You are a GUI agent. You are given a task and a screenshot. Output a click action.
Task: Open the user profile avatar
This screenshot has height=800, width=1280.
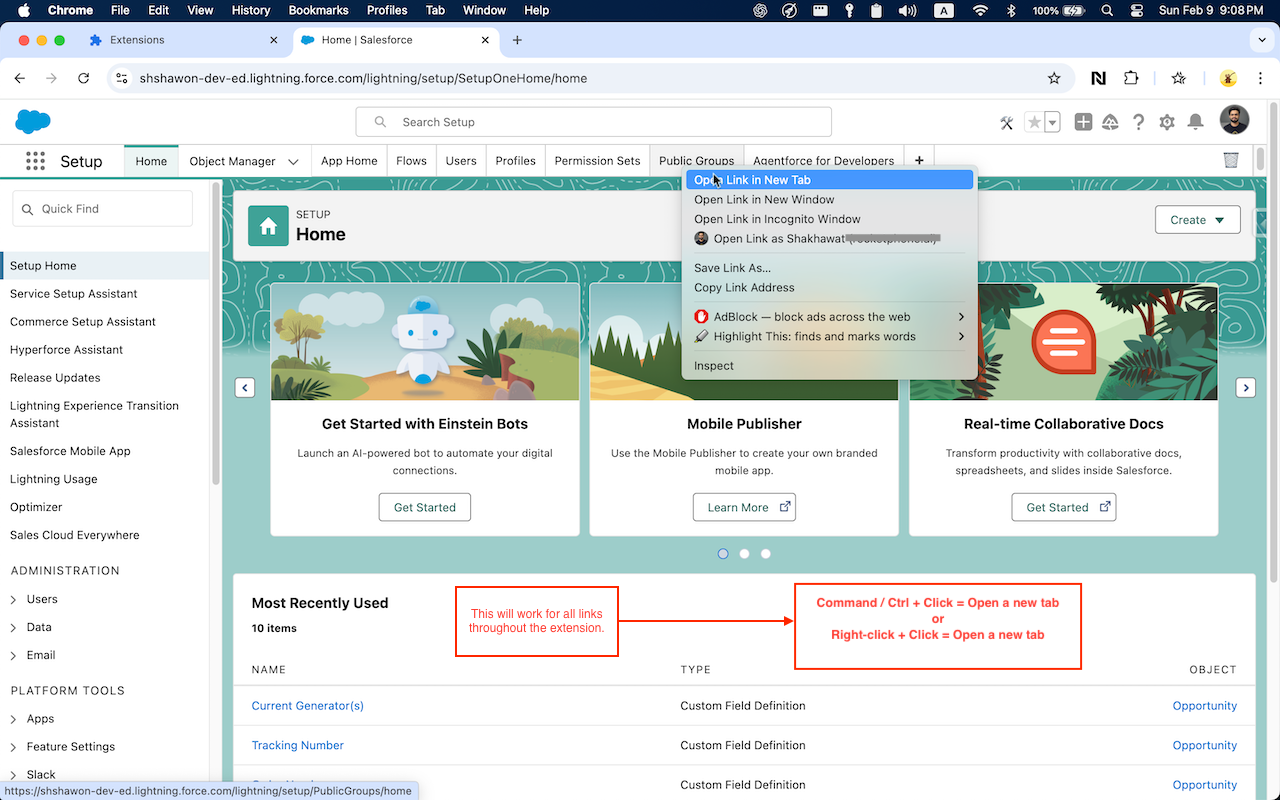(1234, 121)
